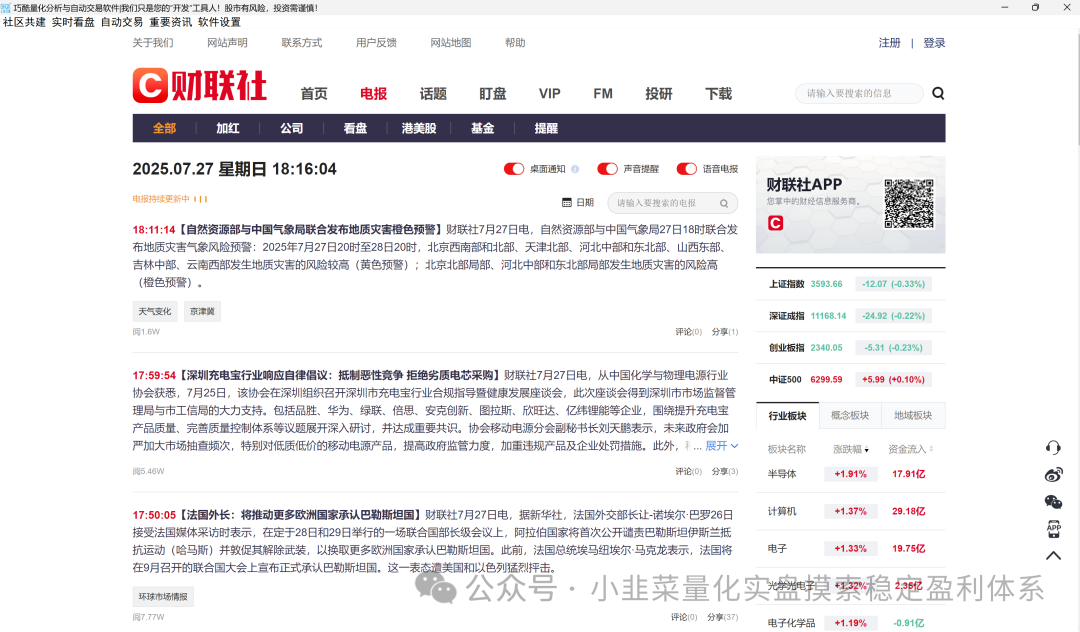Click 评论(0) under the 18:11:14 article
Screen dimensions: 1080x632
point(689,332)
